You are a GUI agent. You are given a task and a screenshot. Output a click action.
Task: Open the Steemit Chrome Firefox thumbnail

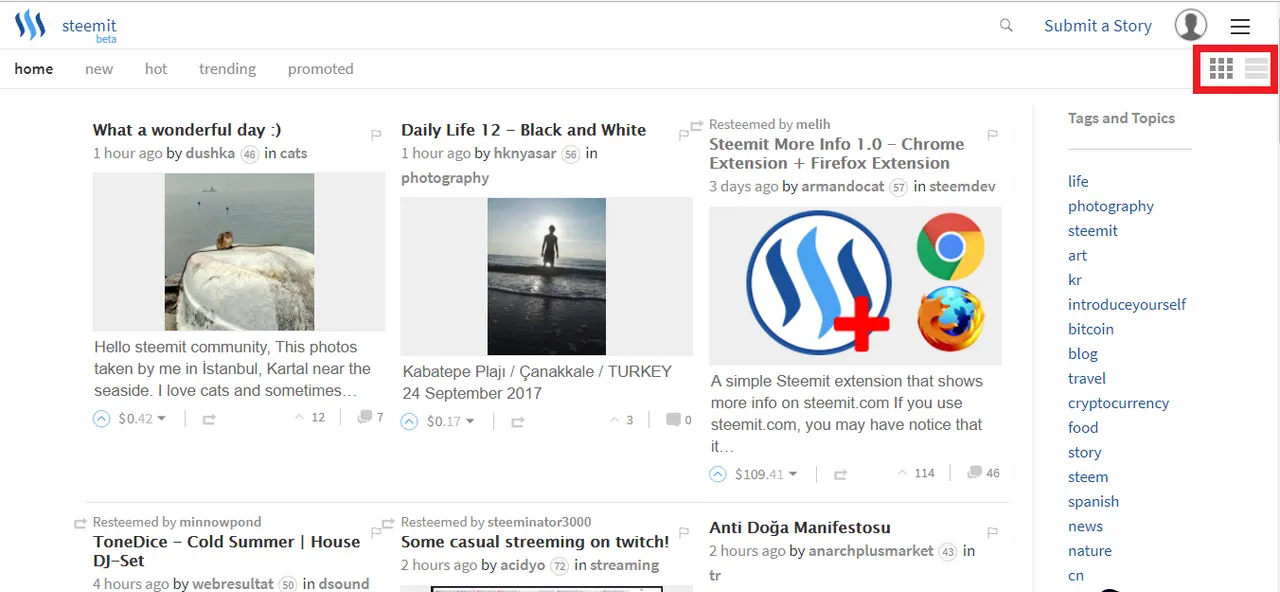coord(855,286)
